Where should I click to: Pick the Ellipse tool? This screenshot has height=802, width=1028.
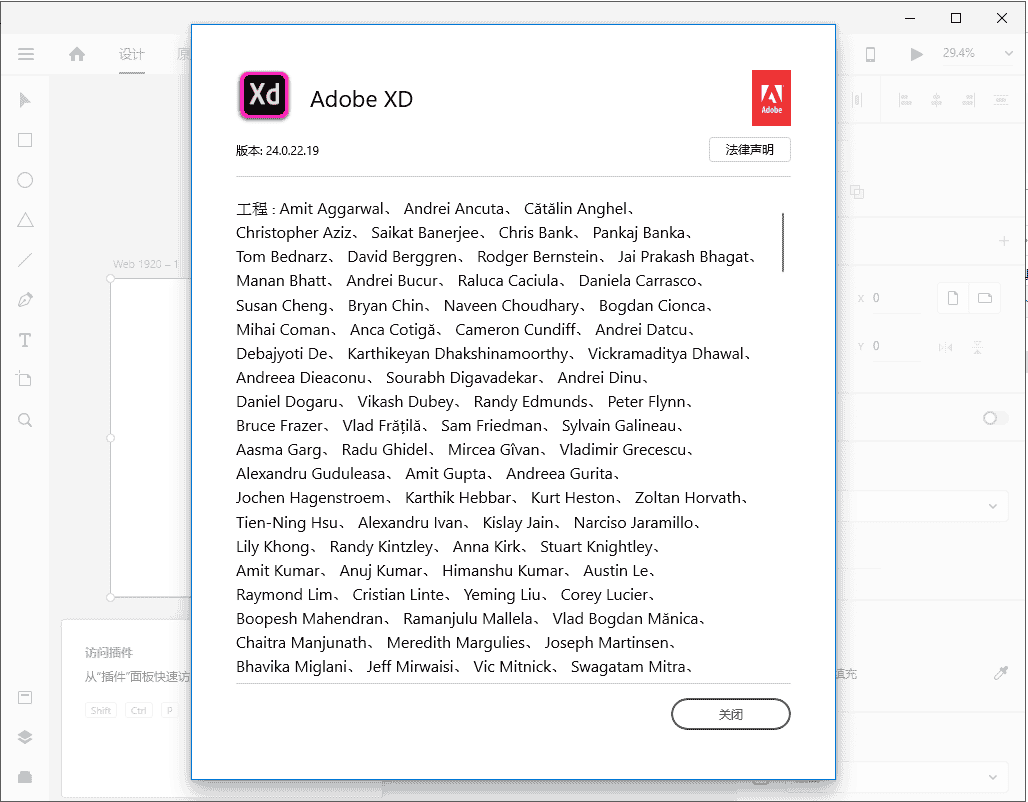click(x=25, y=180)
